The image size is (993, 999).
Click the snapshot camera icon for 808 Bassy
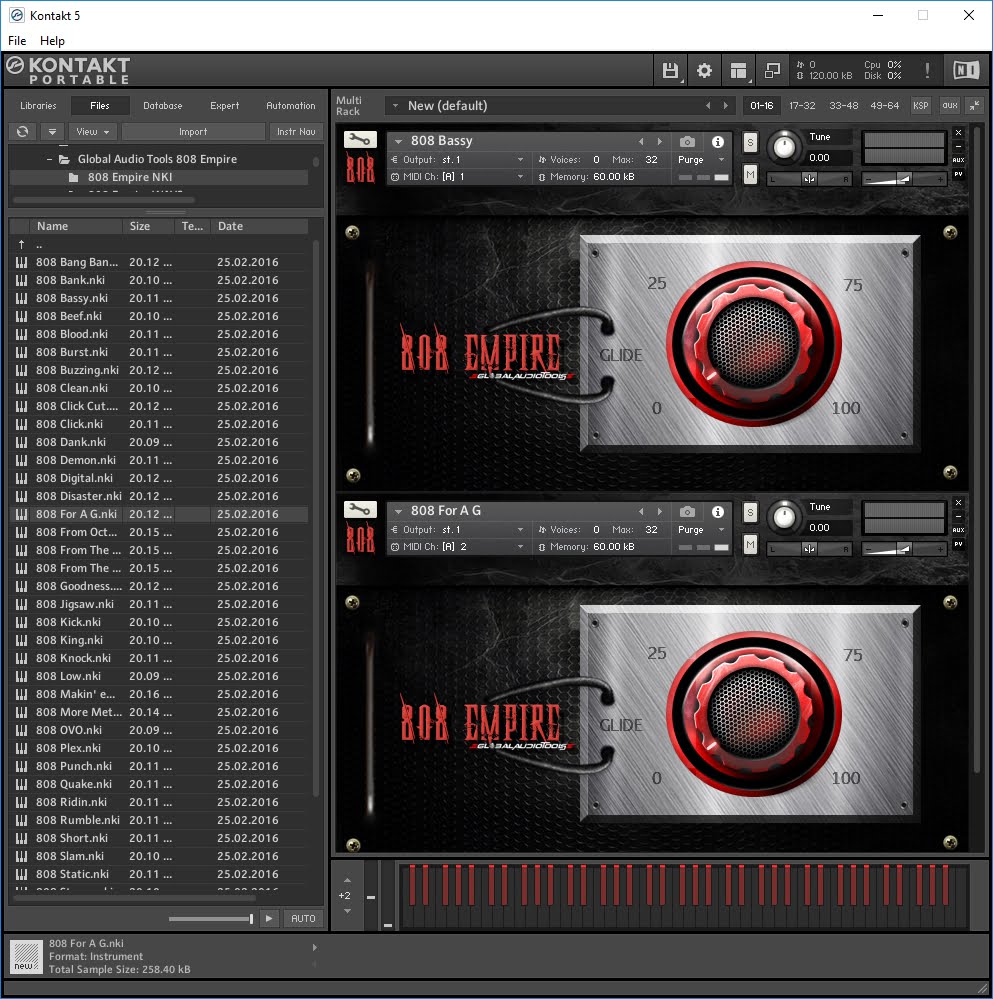point(687,141)
